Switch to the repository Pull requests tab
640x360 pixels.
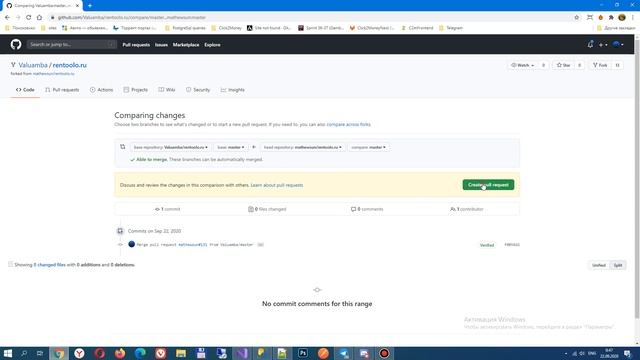coord(62,90)
